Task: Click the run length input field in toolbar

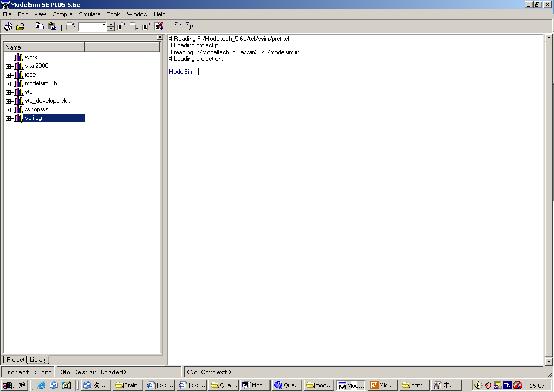Action: tap(93, 27)
